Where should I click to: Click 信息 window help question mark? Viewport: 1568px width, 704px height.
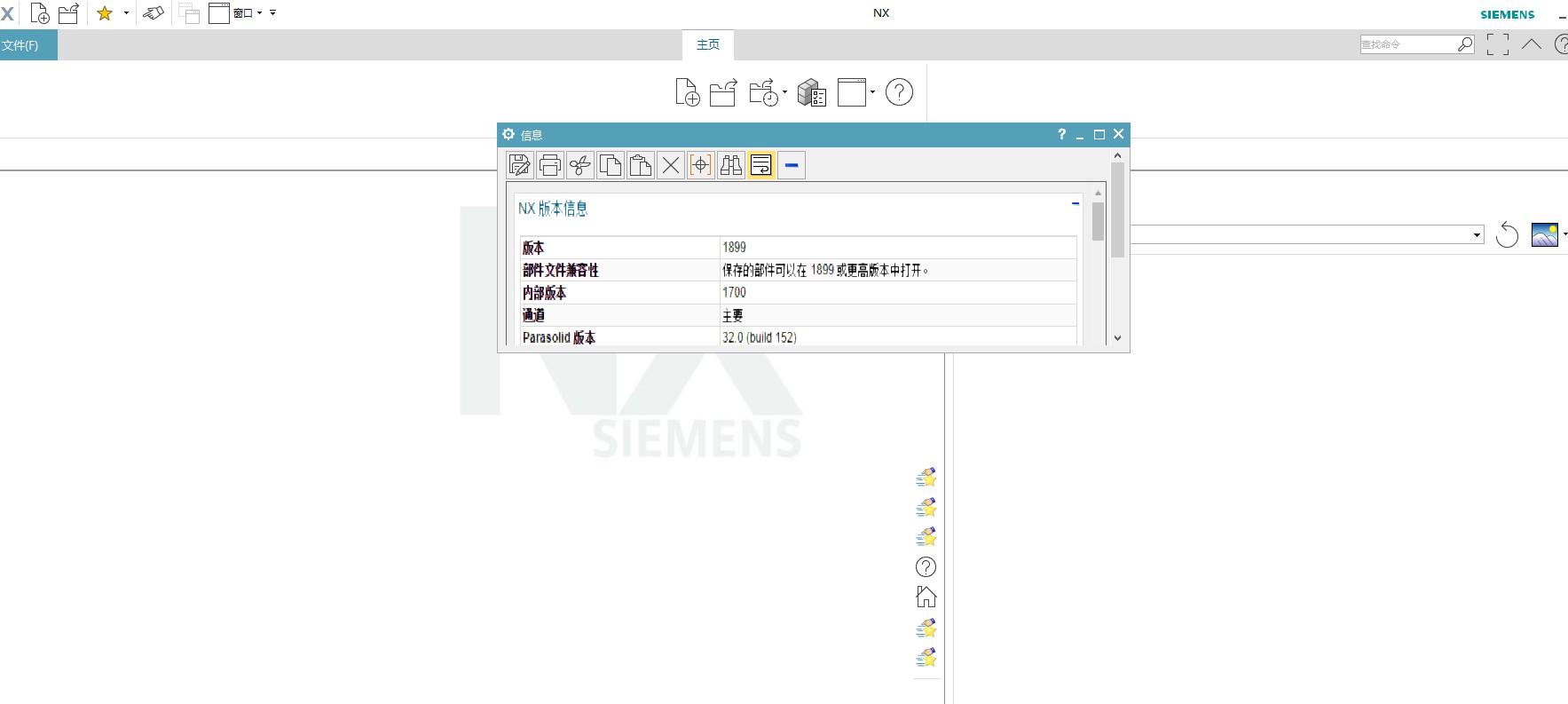(1061, 134)
